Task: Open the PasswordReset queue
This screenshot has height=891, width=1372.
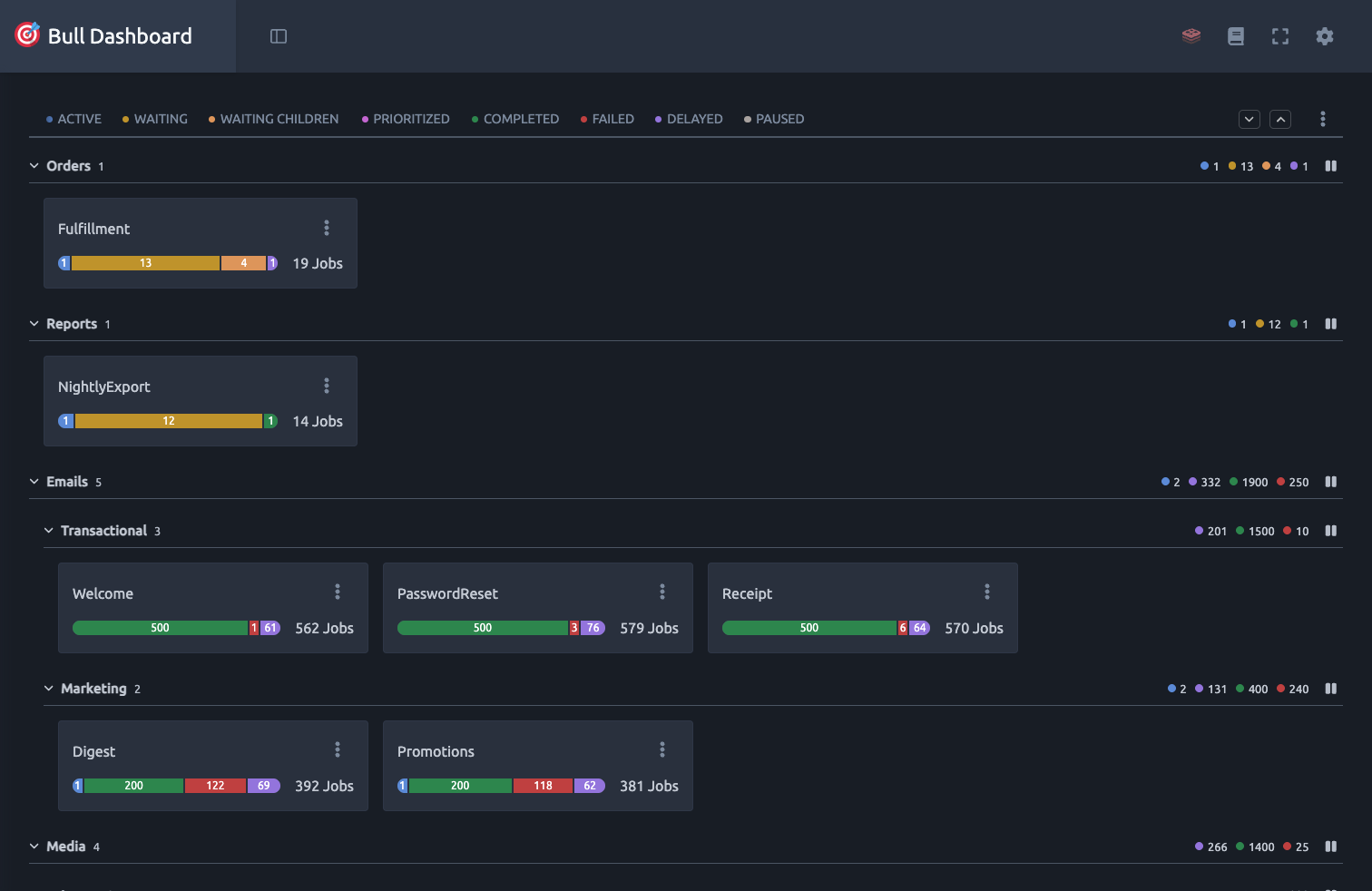Action: click(447, 593)
